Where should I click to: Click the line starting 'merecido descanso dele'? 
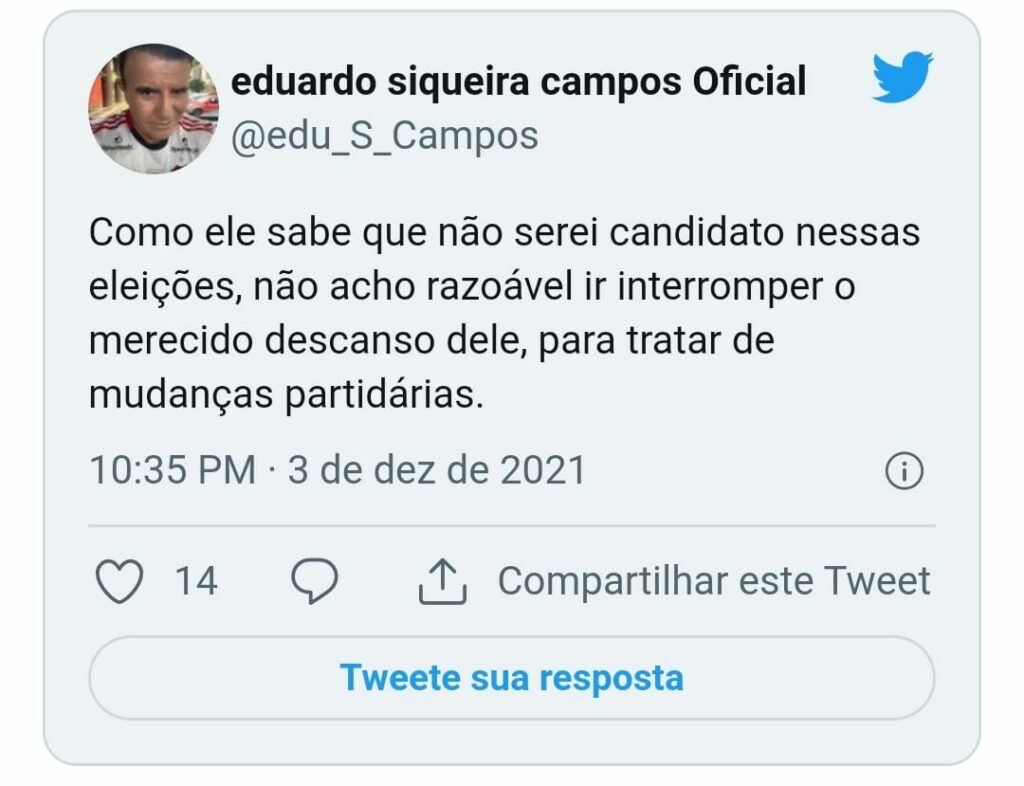(431, 341)
